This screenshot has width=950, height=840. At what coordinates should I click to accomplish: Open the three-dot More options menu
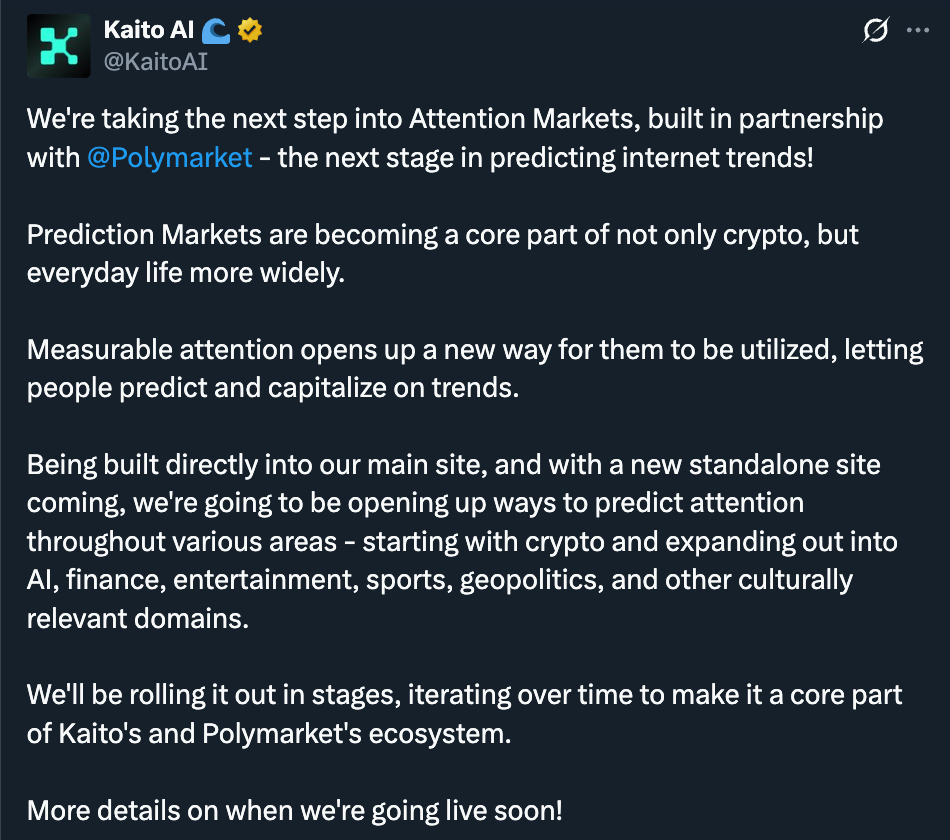[x=917, y=31]
